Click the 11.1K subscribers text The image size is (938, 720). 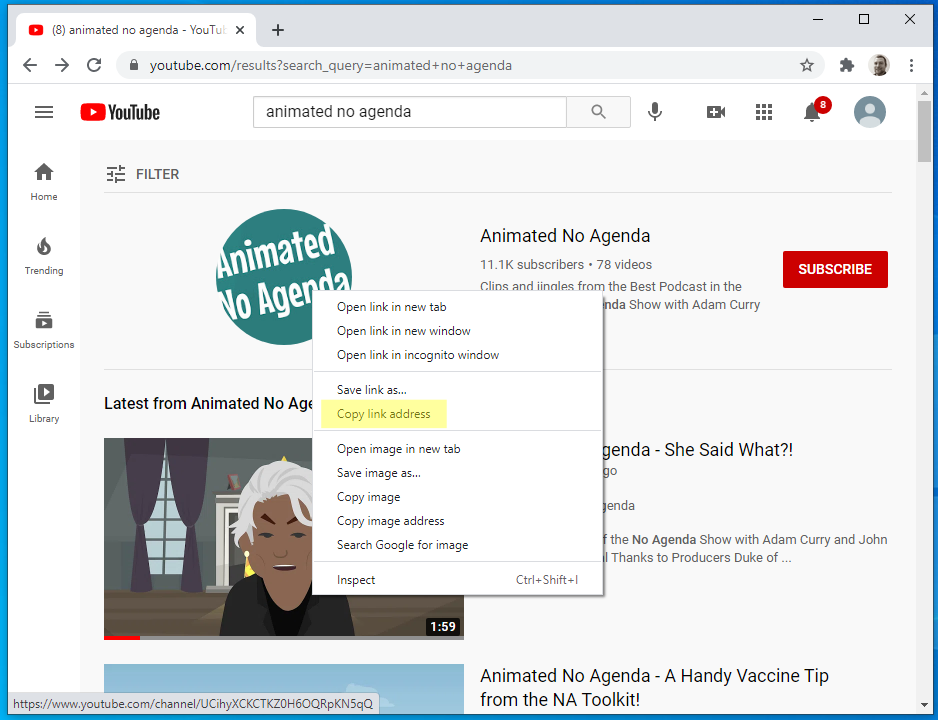(532, 264)
